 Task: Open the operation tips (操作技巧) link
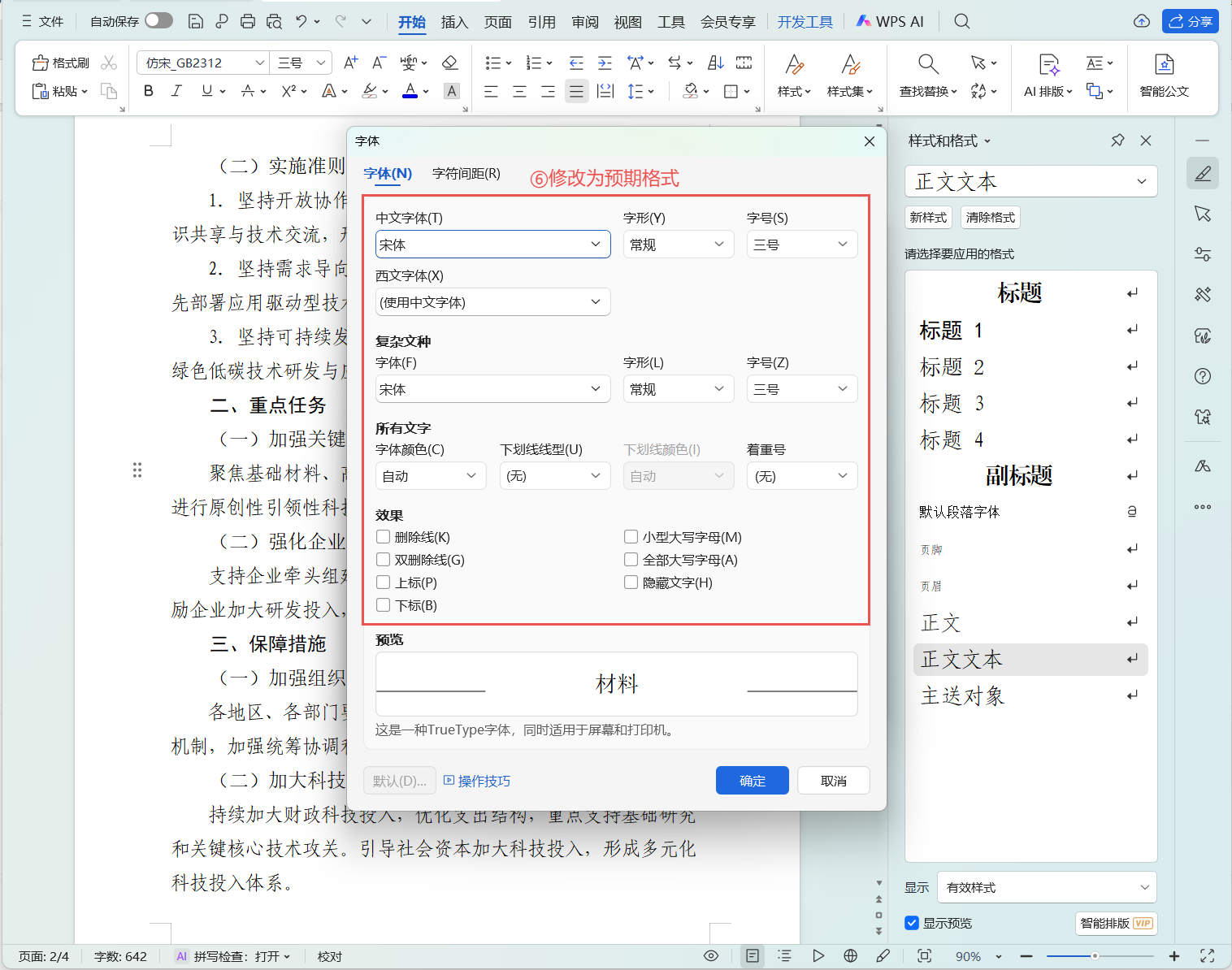click(478, 781)
